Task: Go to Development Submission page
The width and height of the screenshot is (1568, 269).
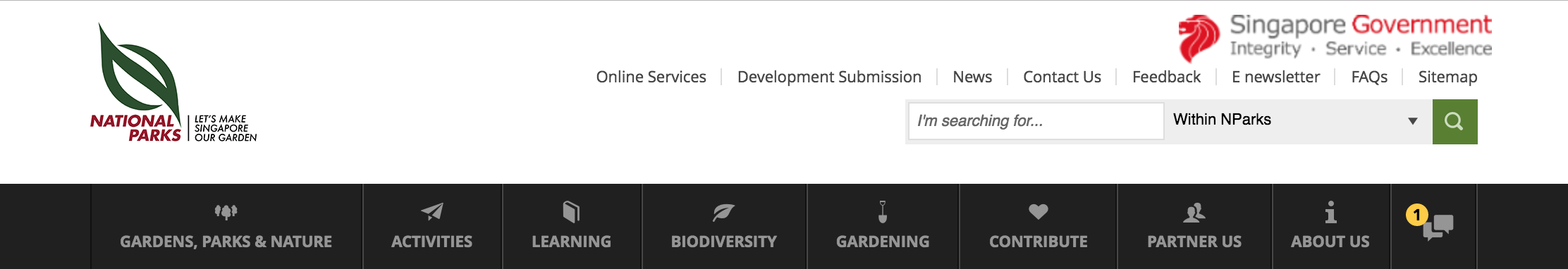Action: 829,77
